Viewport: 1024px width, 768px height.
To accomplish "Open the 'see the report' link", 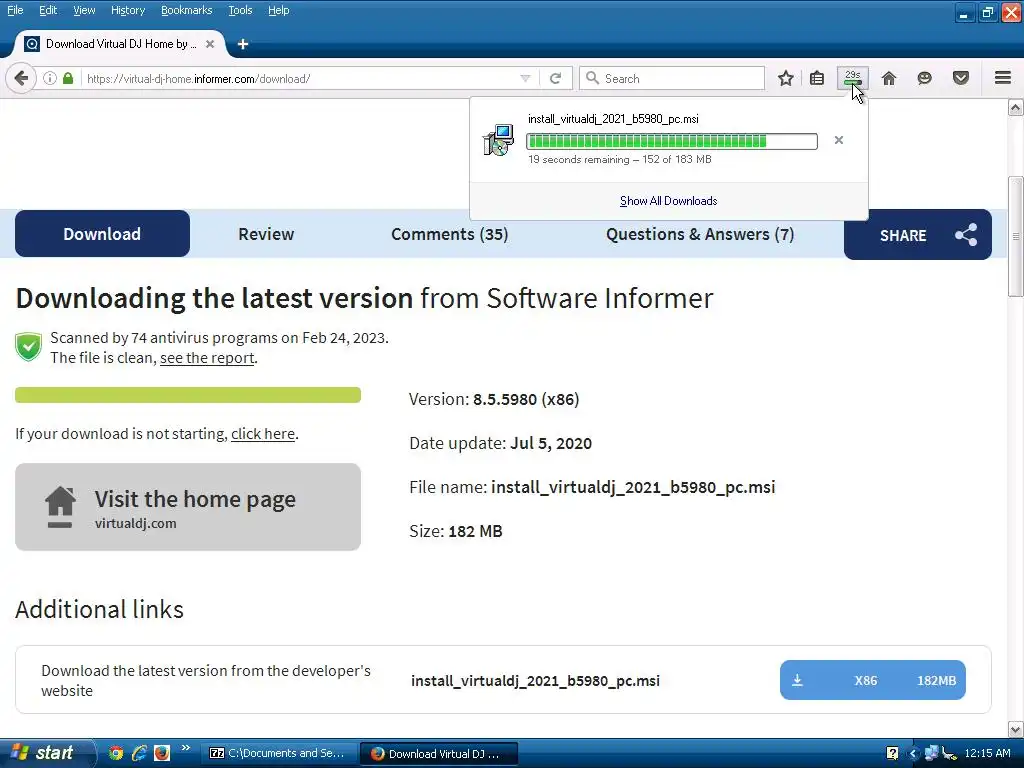I will (207, 358).
